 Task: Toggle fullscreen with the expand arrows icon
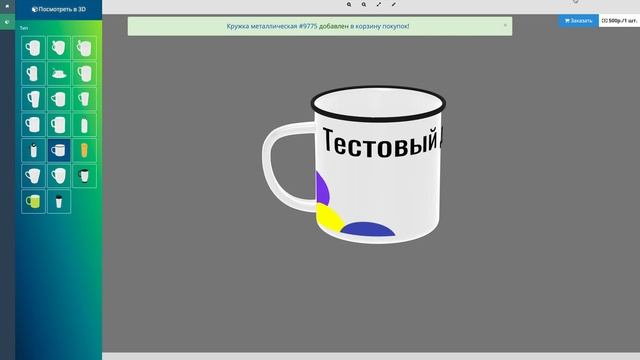(x=379, y=4)
